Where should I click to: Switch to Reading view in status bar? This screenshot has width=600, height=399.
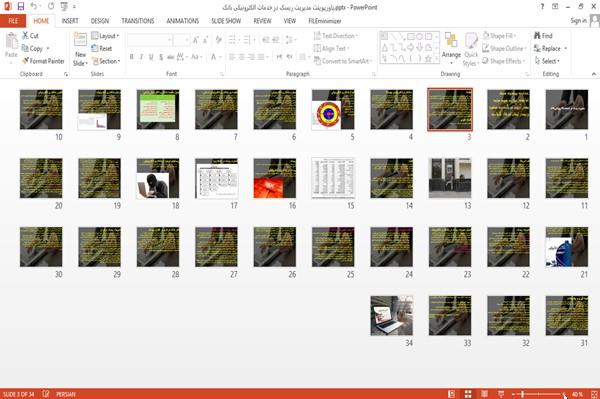[x=484, y=394]
